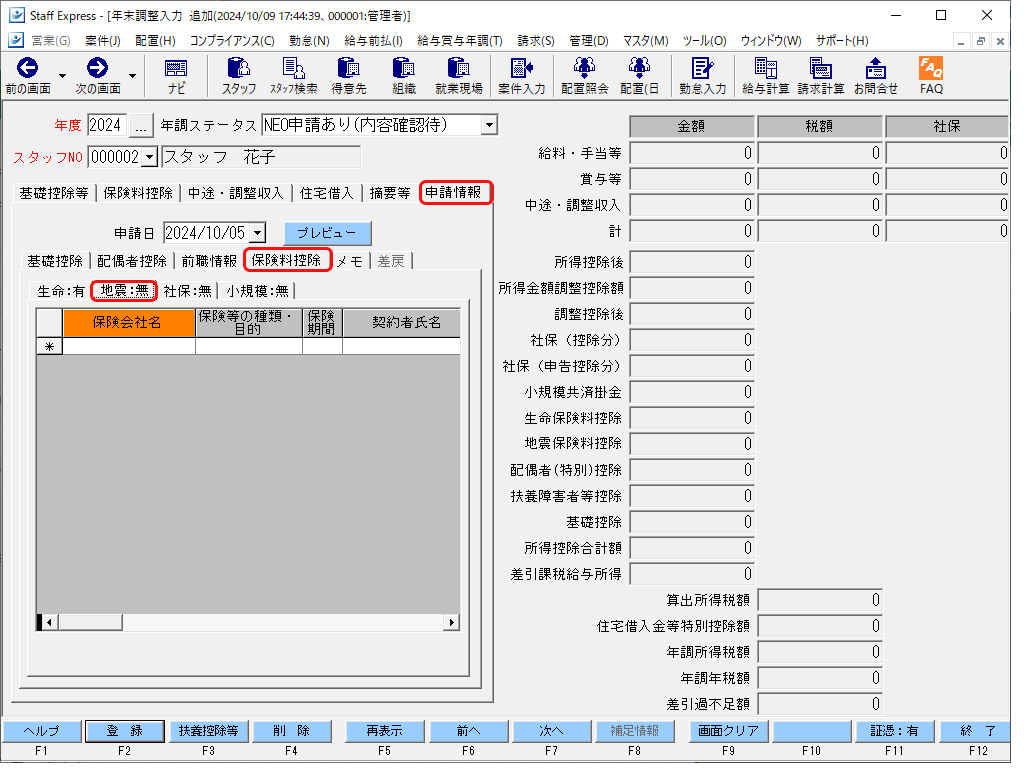Image resolution: width=1024 pixels, height=768 pixels.
Task: Click the 年度 lookup ... button
Action: (x=141, y=125)
